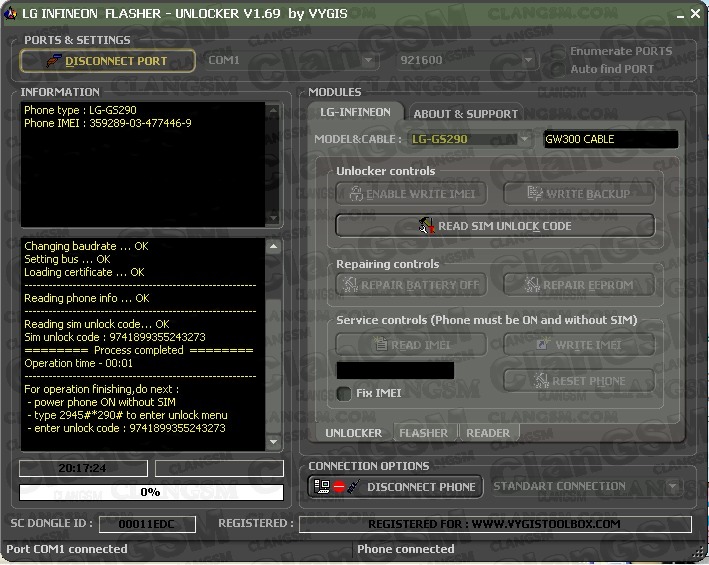Select the READER bottom tab
This screenshot has width=709, height=565.
[x=488, y=433]
